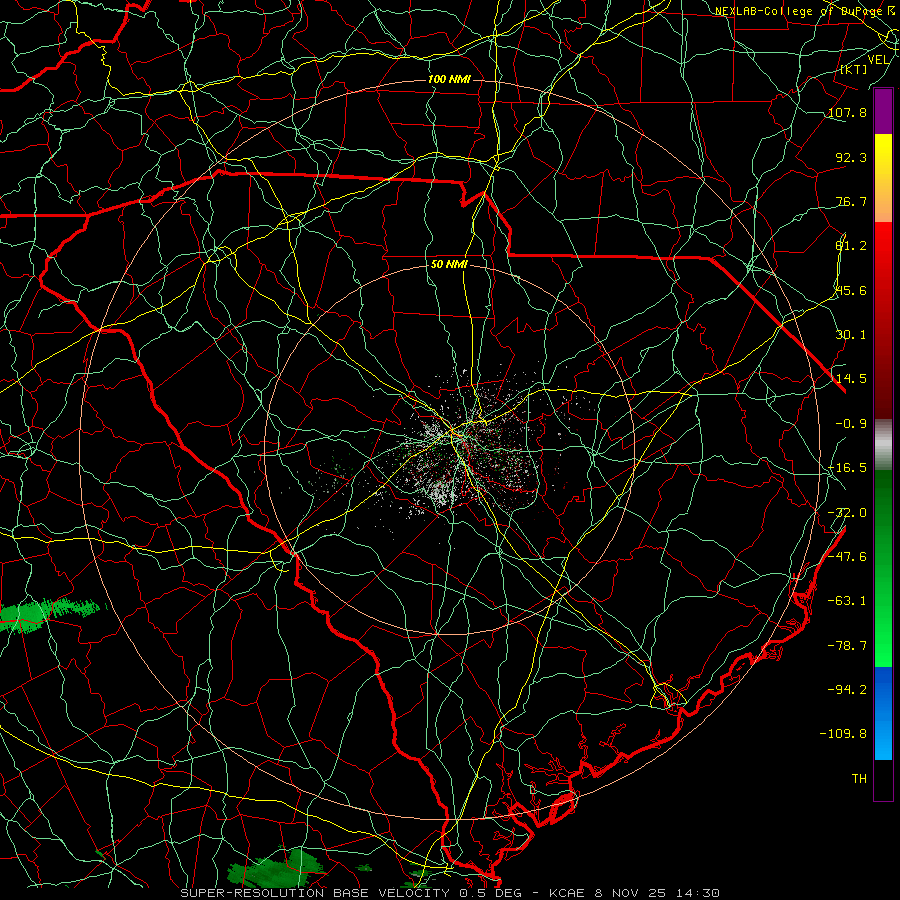The height and width of the screenshot is (900, 900).
Task: Click the -16.5 scale value
Action: (x=847, y=468)
